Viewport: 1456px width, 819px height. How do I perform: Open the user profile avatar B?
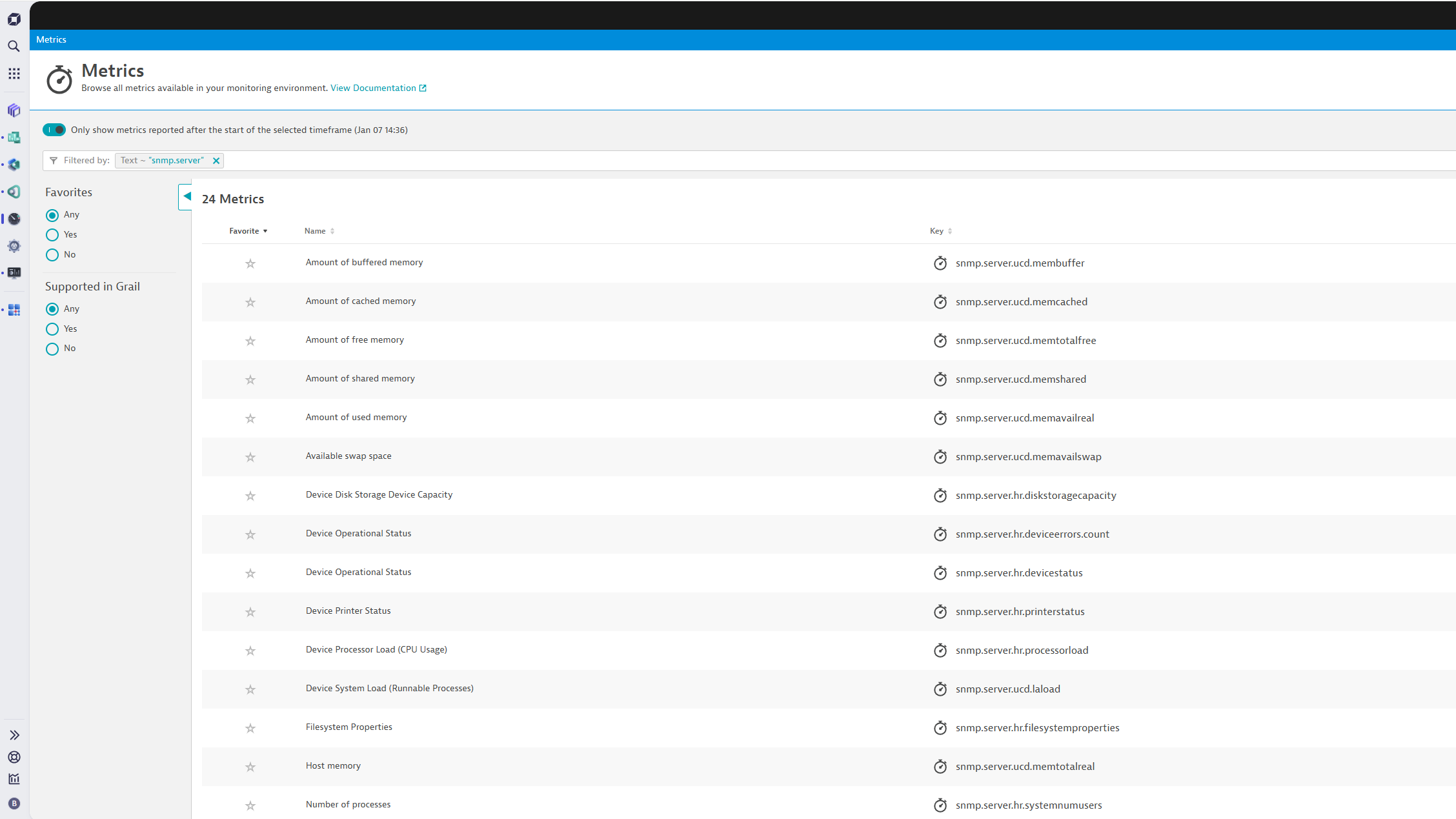pyautogui.click(x=14, y=803)
